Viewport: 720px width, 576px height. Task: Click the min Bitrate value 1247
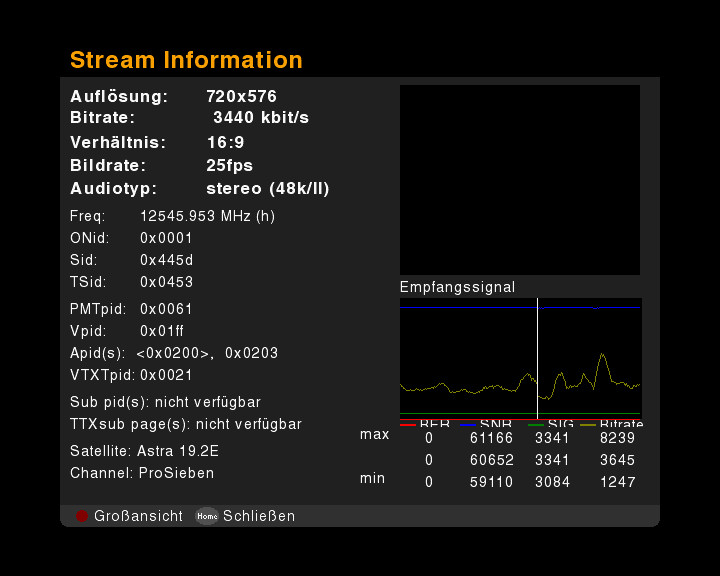click(618, 482)
